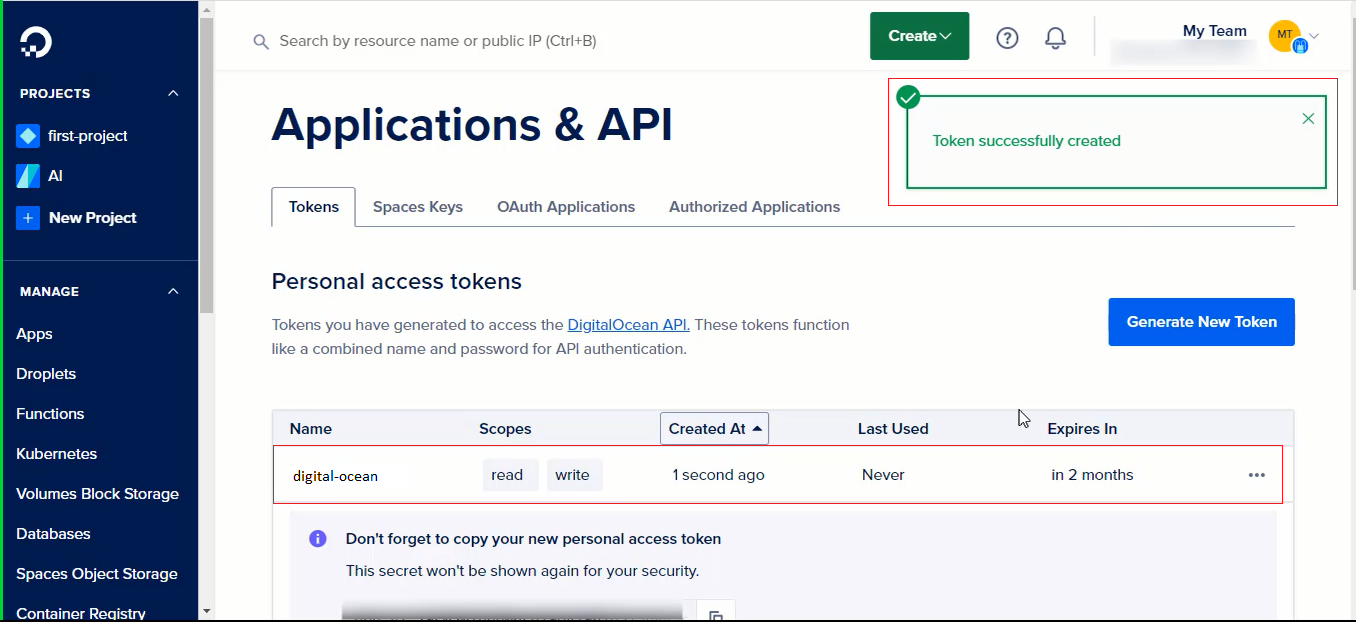Open the Authorized Applications tab
This screenshot has width=1356, height=622.
(754, 207)
